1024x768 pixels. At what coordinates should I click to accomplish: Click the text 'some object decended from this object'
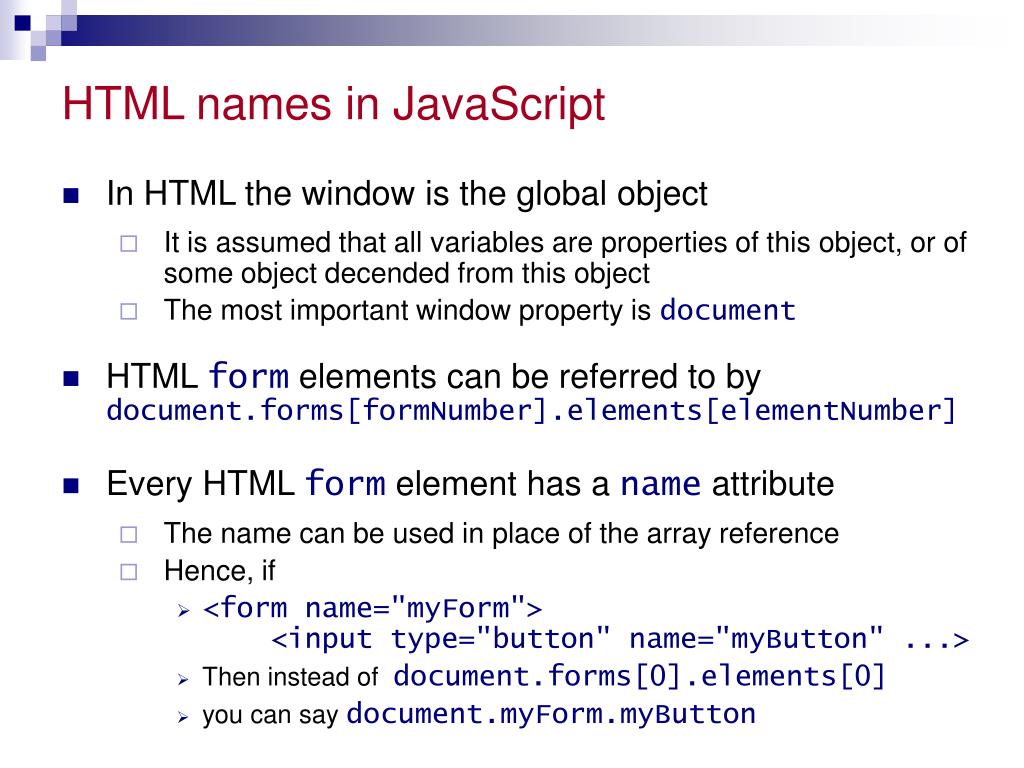coord(406,273)
